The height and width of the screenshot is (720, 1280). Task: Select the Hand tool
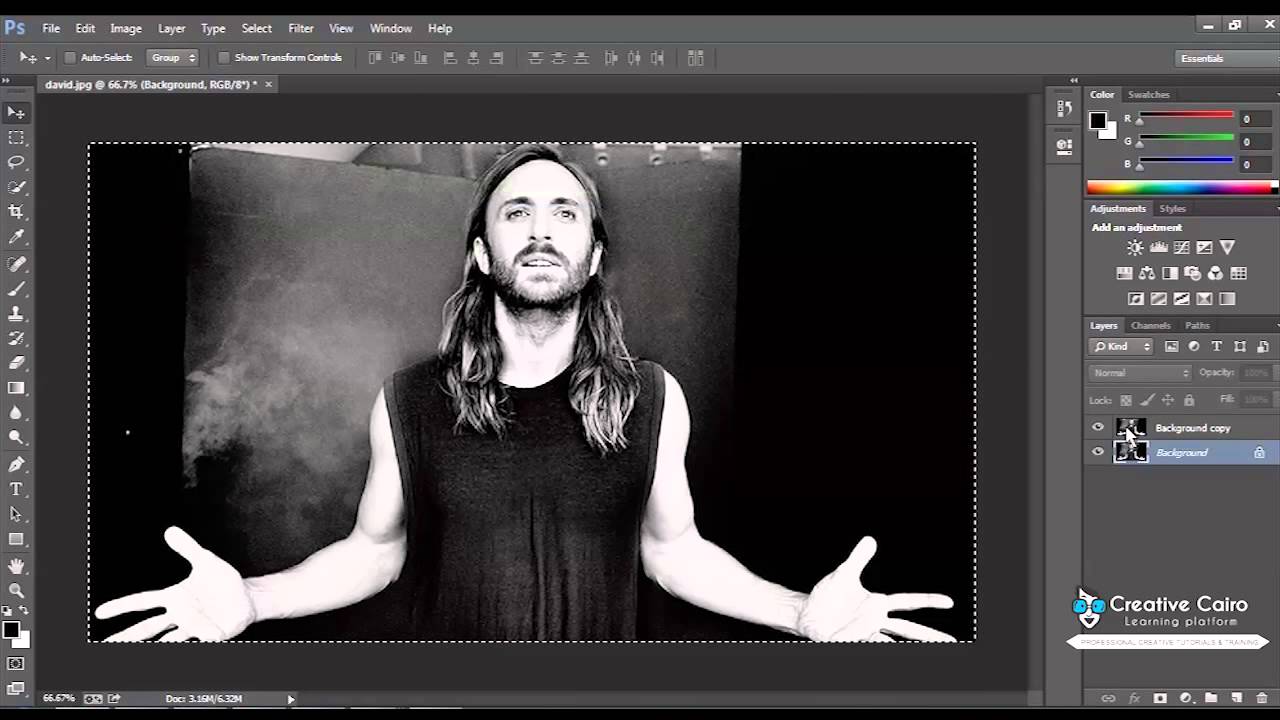(16, 567)
